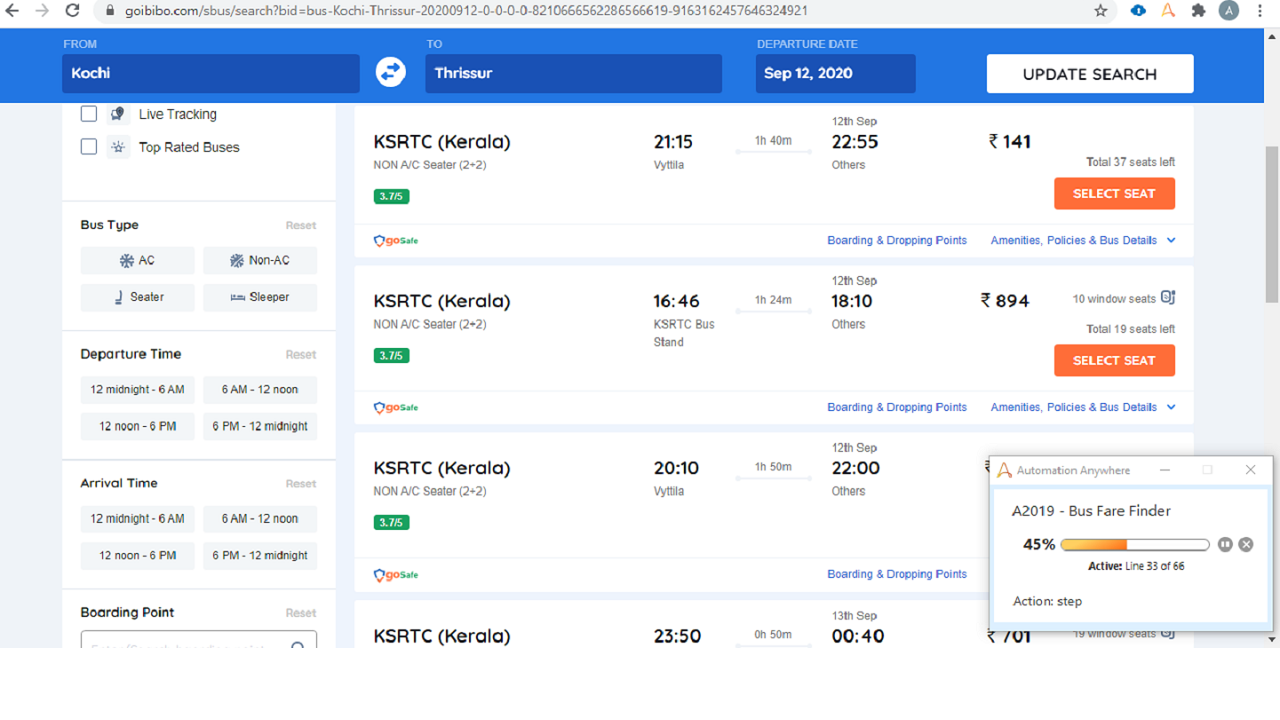Pause the Bus Fare Finder bot
This screenshot has height=720, width=1280.
(1225, 545)
